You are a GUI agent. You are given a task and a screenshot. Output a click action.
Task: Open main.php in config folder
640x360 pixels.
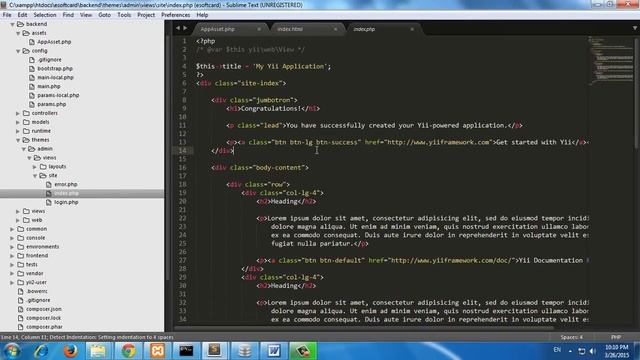49,87
